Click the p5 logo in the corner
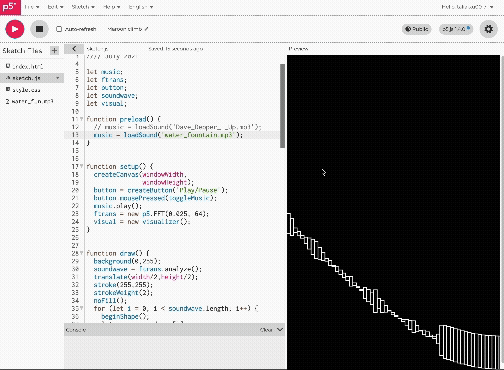The image size is (504, 370). coord(10,7)
